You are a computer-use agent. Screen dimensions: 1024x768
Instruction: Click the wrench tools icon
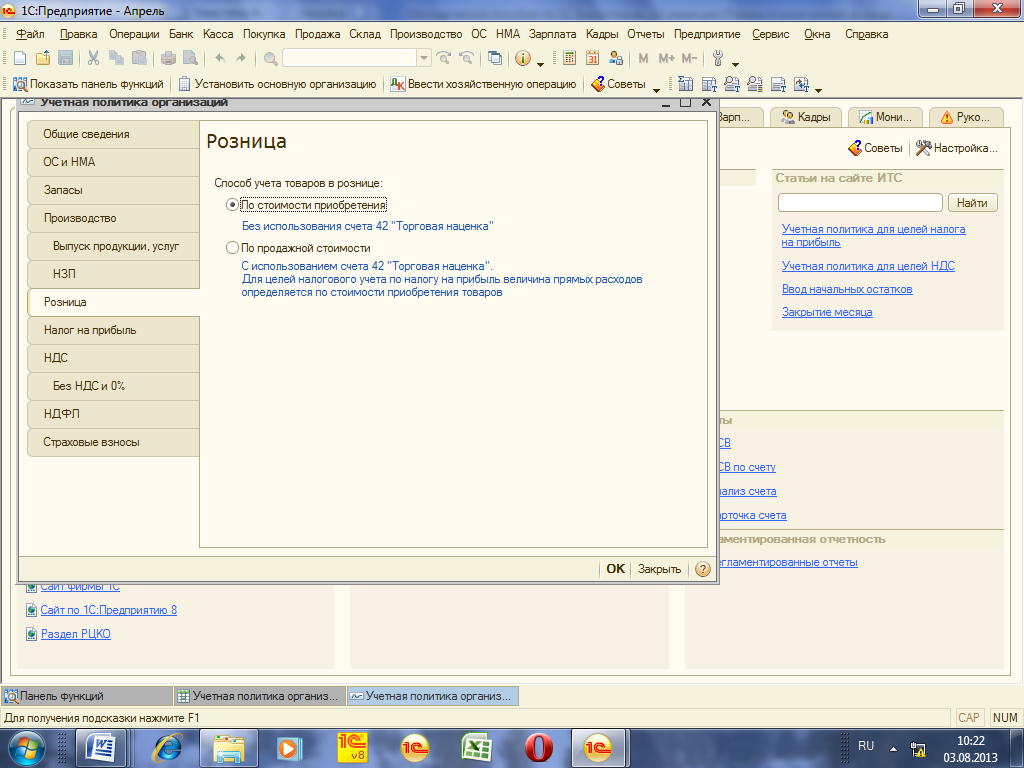tap(718, 58)
